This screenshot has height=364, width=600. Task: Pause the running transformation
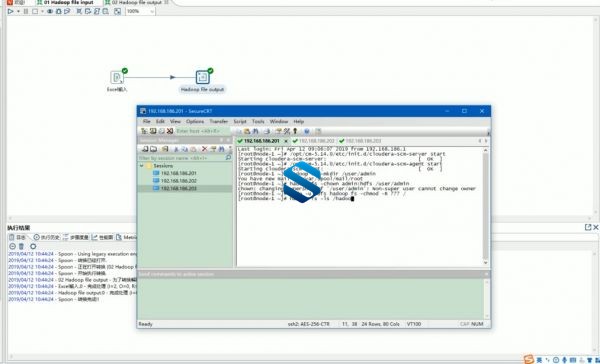click(x=26, y=11)
